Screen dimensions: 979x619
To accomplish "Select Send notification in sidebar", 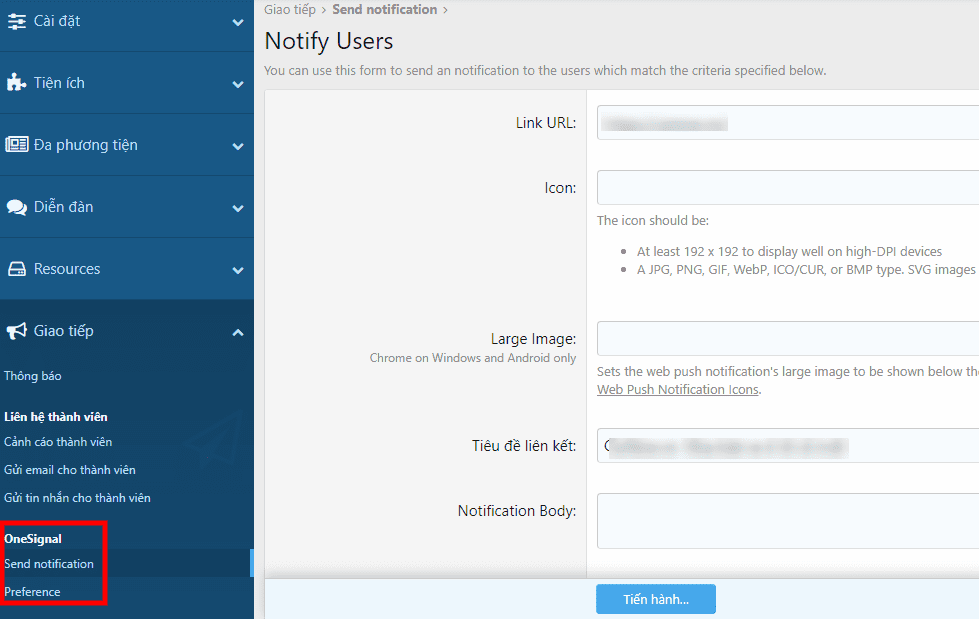I will click(x=49, y=563).
